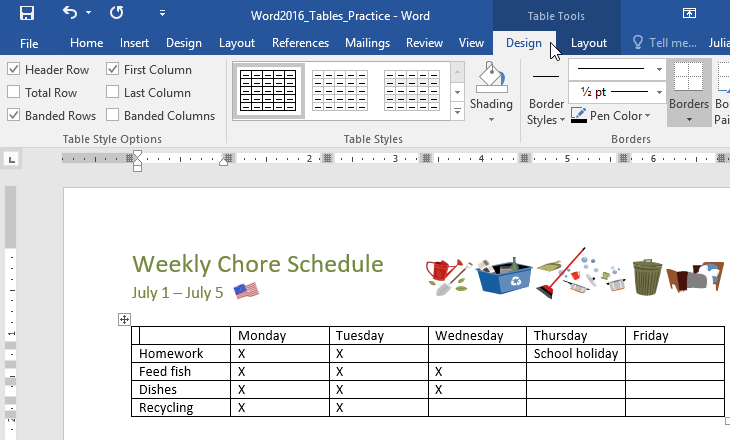Enable the Total Row checkbox
Viewport: 730px width, 440px height.
pos(13,93)
